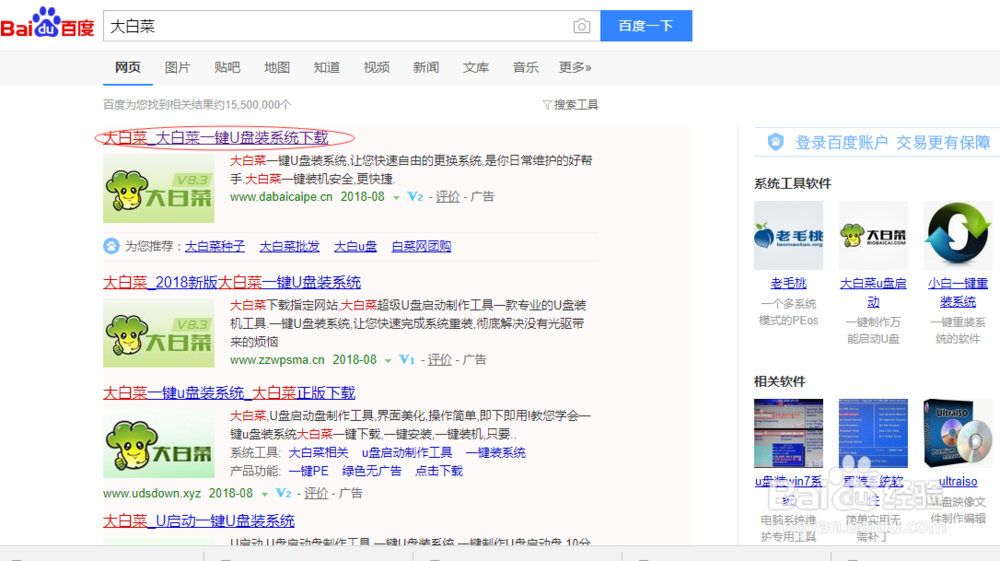Switch to the 音乐 tab
Image resolution: width=1000 pixels, height=561 pixels.
pos(526,68)
